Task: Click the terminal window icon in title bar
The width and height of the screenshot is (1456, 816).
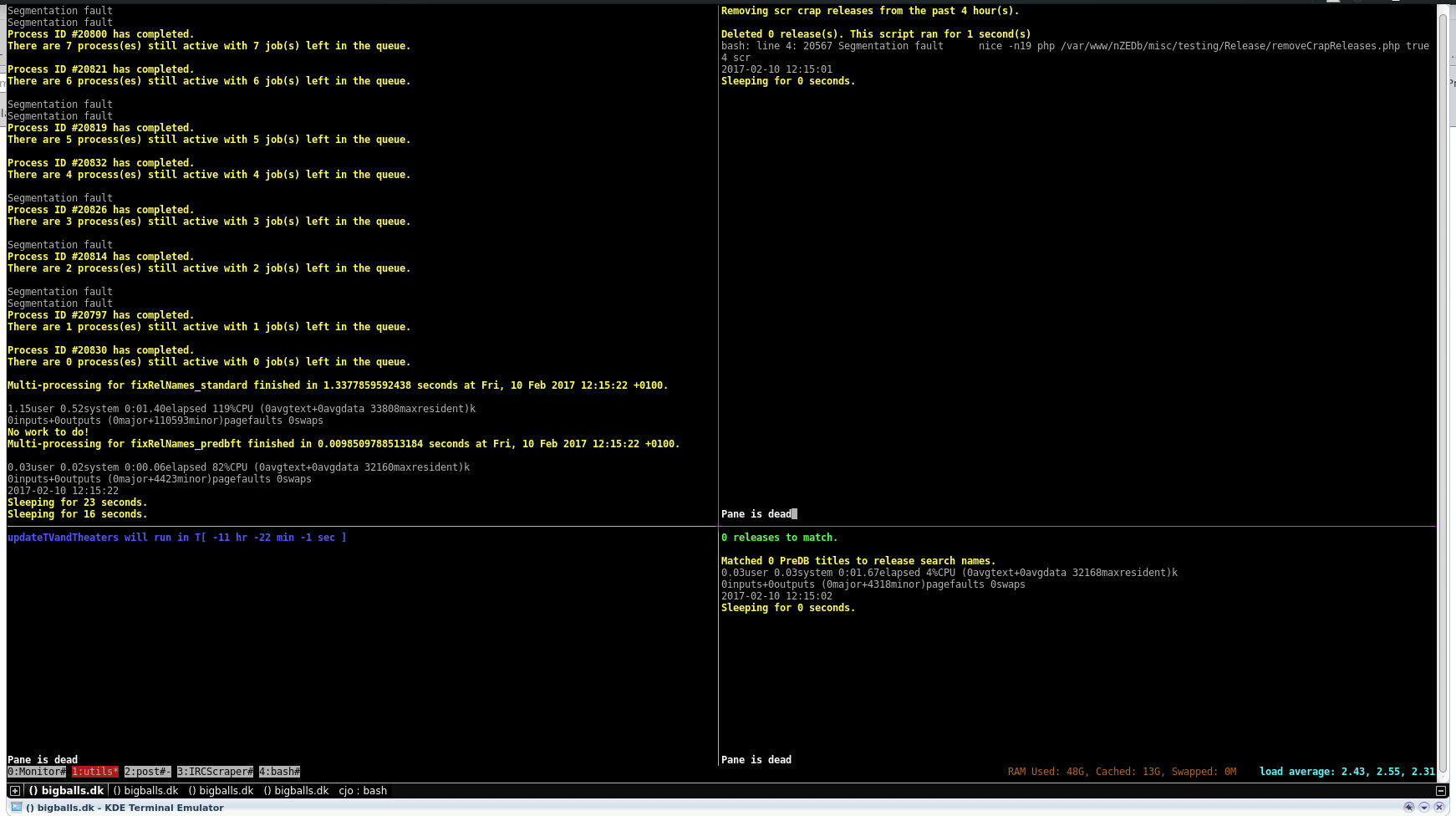Action: pos(16,808)
